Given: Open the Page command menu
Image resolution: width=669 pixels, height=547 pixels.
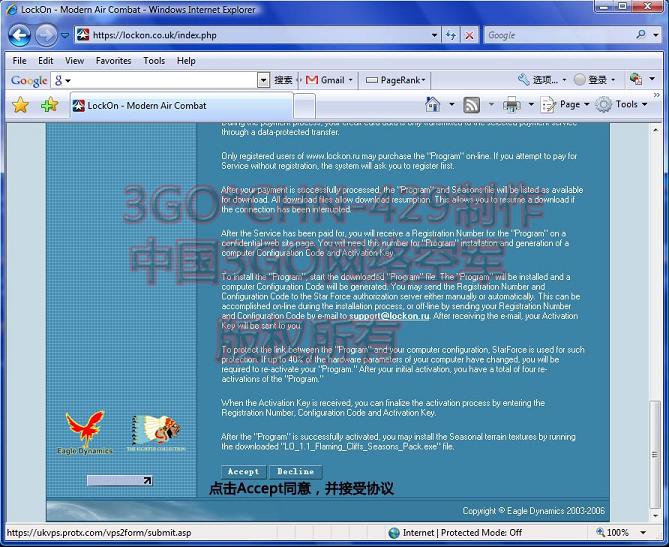Looking at the screenshot, I should tap(565, 105).
